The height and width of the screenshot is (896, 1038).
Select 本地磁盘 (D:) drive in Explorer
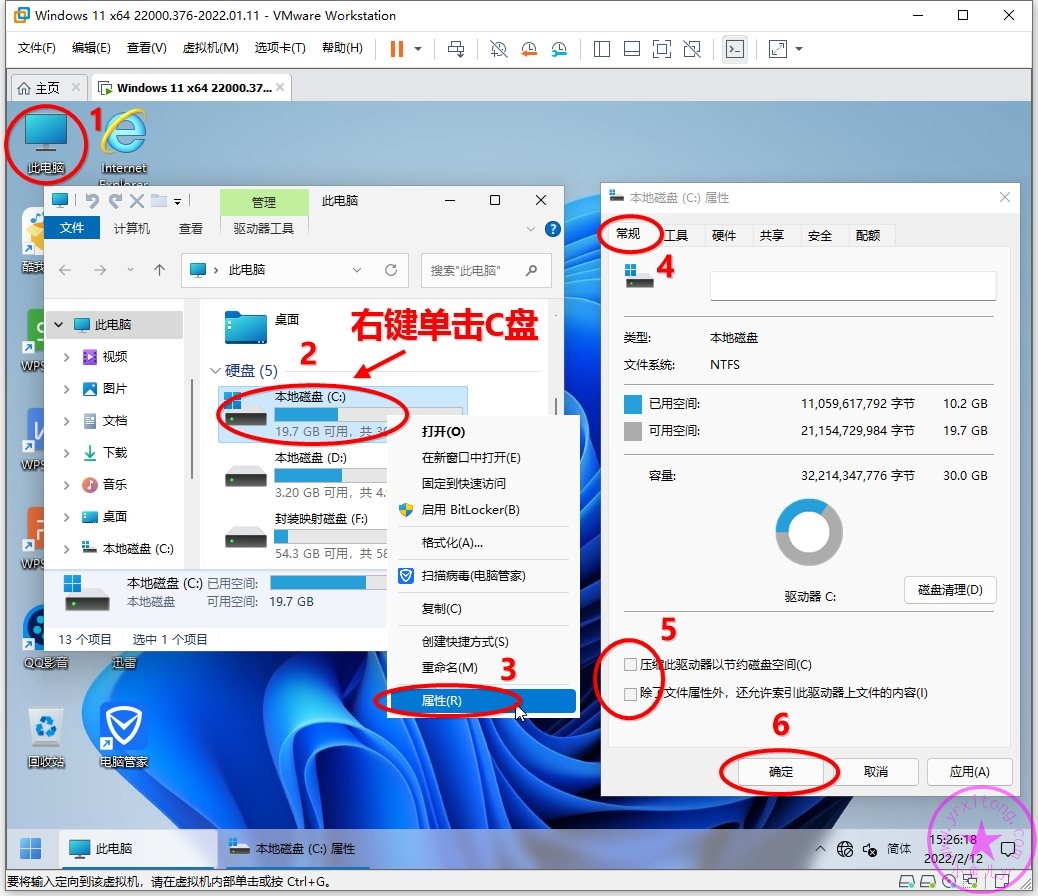(x=304, y=477)
